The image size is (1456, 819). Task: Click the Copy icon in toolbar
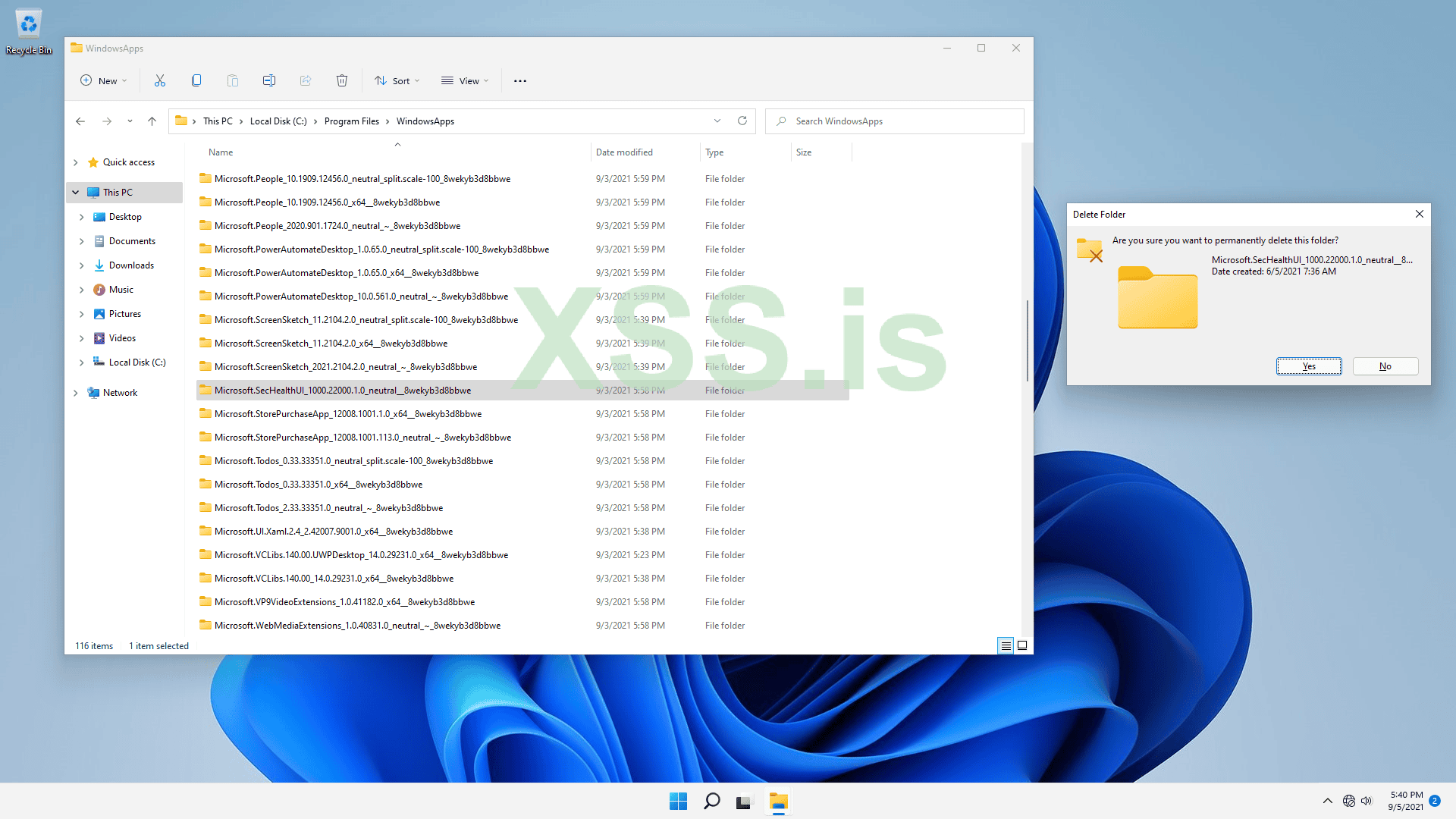point(196,80)
